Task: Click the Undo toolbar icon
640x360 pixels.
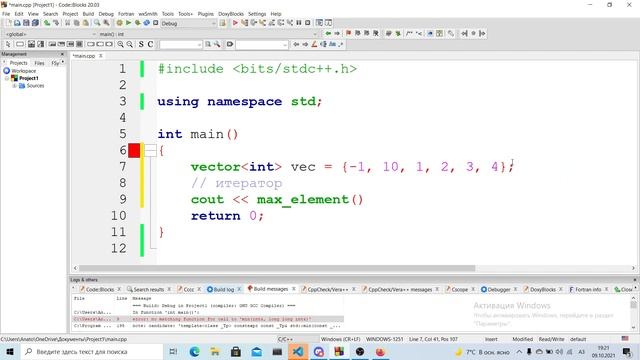Action: [47, 23]
